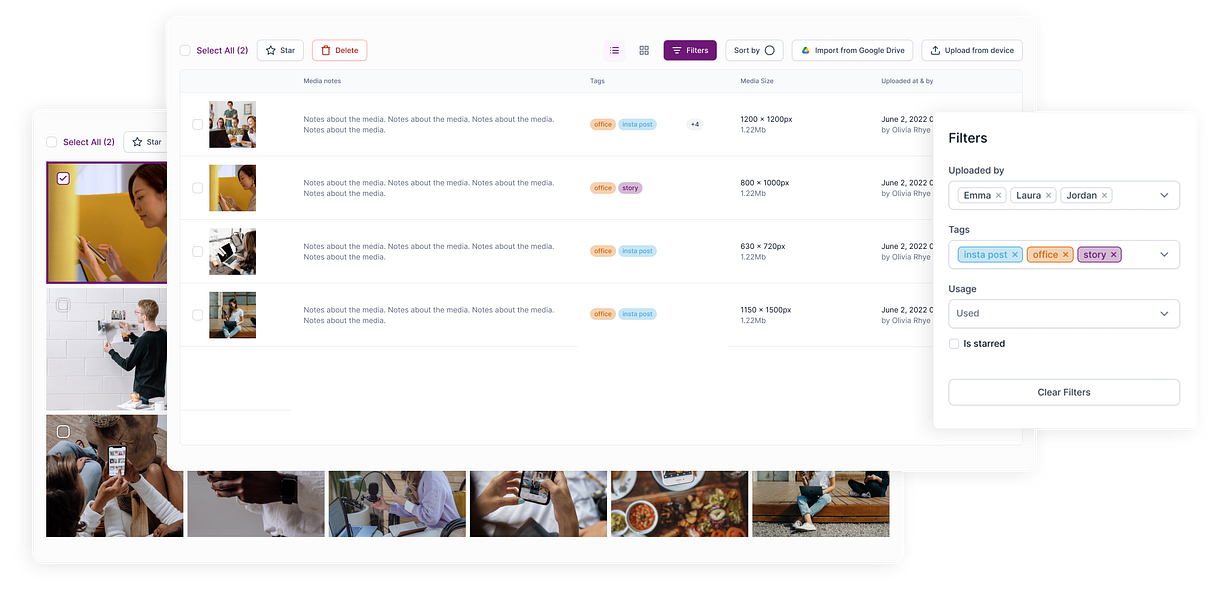This screenshot has height=600, width=1212.
Task: Remove office tag from Tags filter
Action: point(1065,255)
